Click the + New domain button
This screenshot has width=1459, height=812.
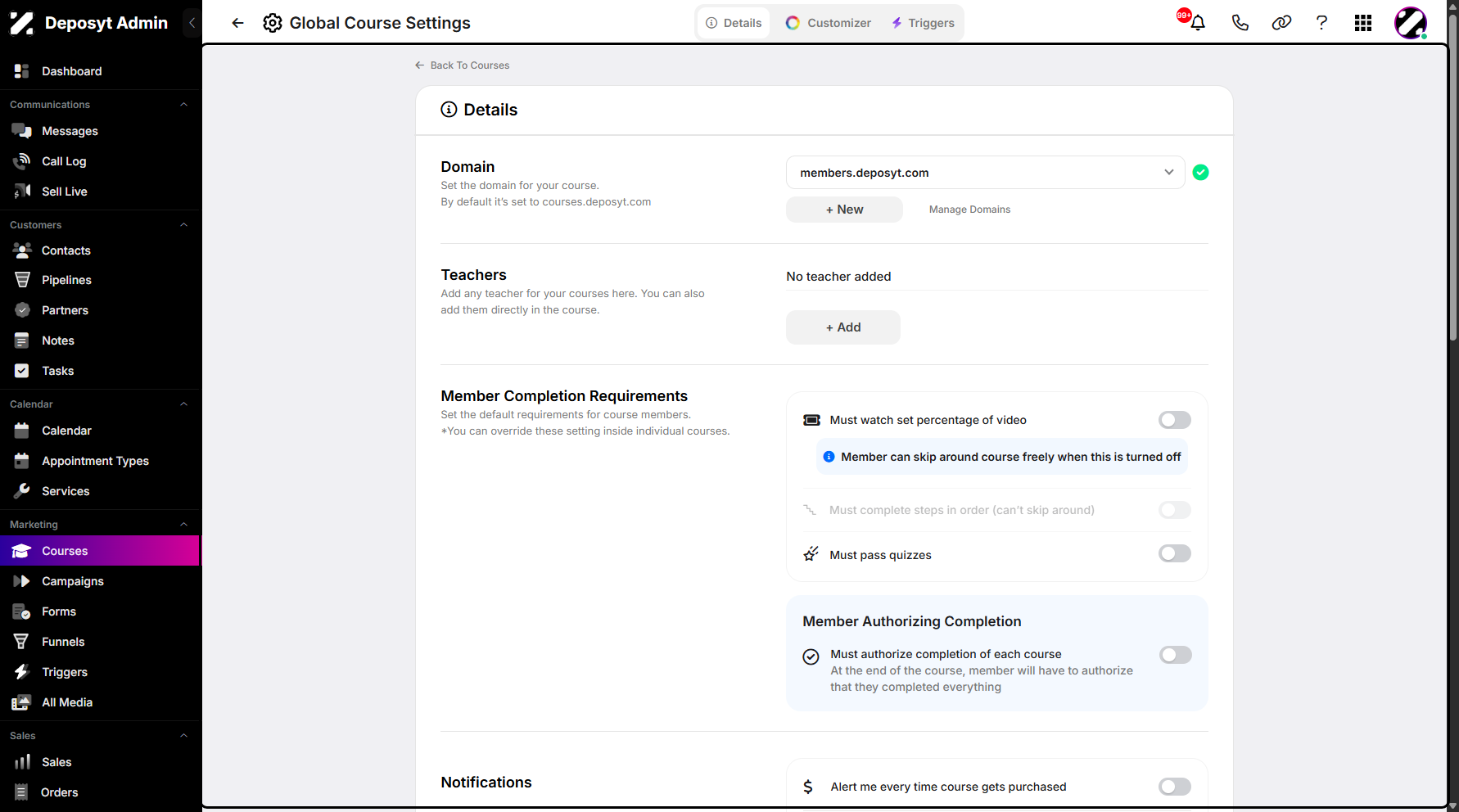(844, 210)
